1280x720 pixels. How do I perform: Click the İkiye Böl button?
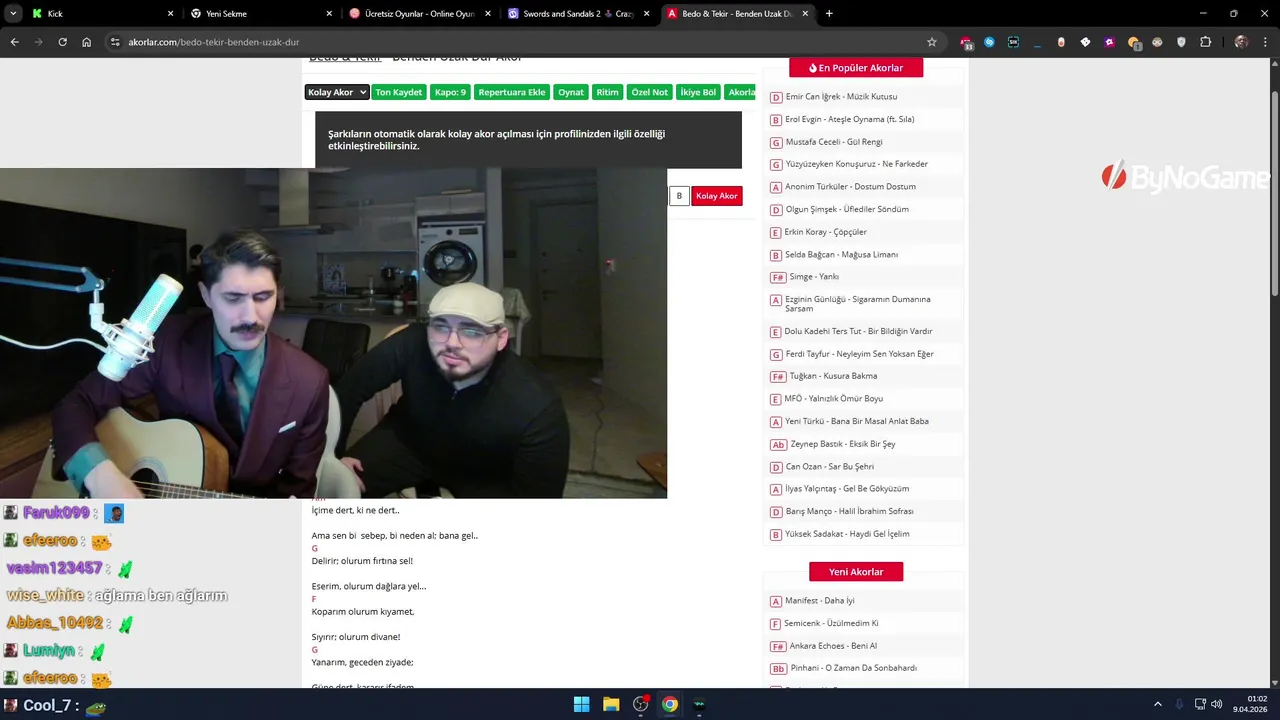[698, 92]
